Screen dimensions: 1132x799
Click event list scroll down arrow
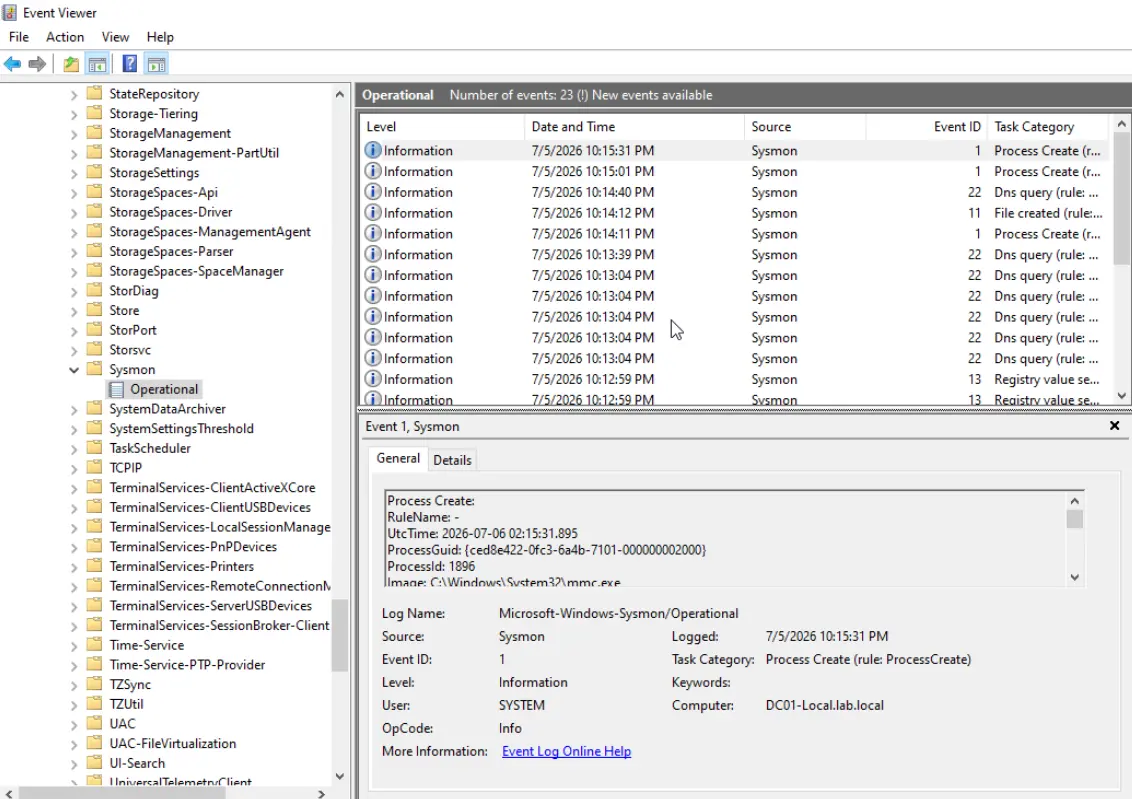pyautogui.click(x=1121, y=395)
